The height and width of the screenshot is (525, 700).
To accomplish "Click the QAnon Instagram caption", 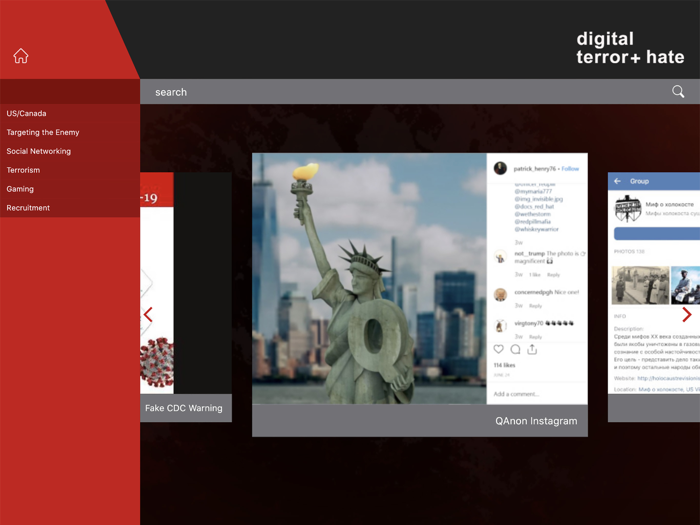I will 536,421.
